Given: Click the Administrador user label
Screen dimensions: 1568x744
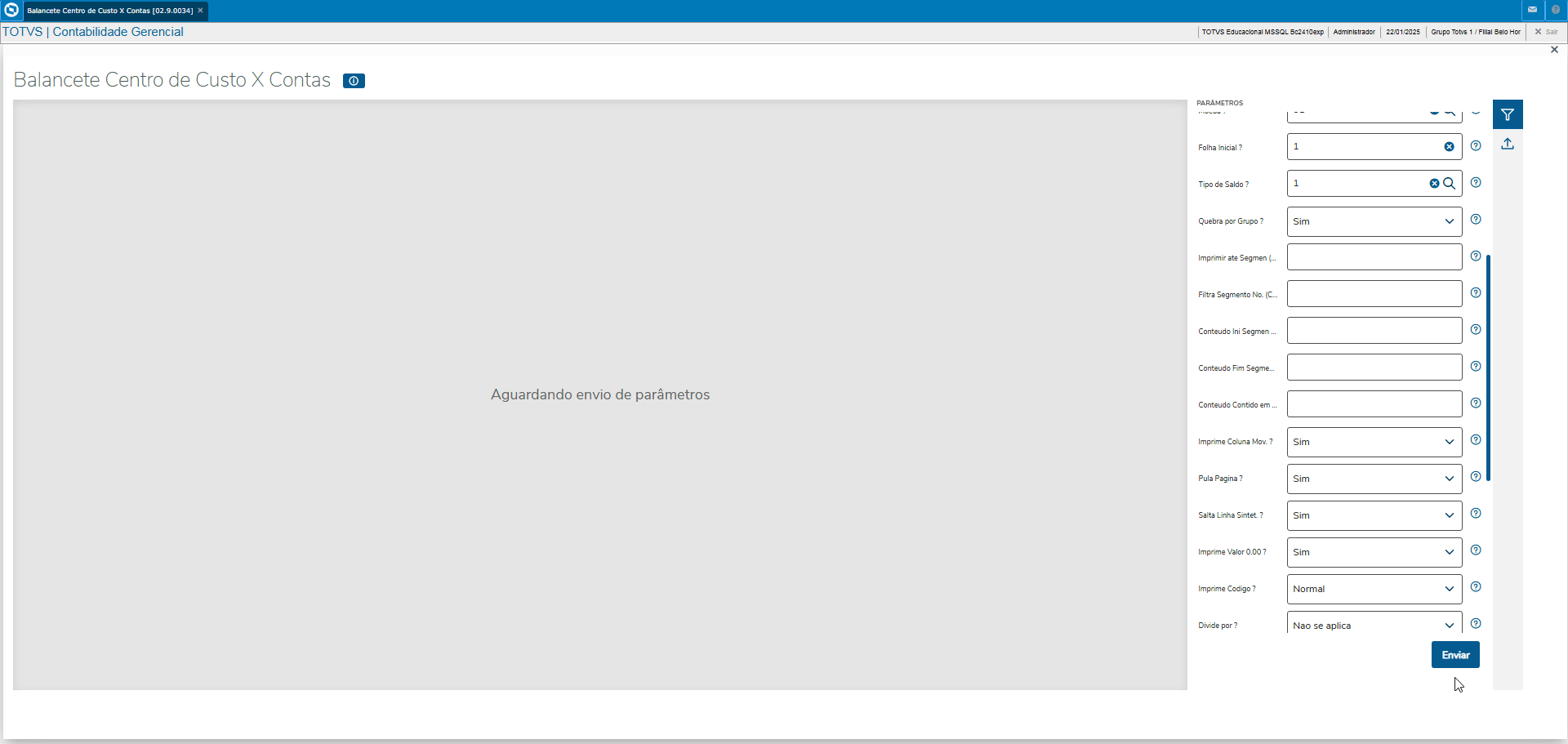Looking at the screenshot, I should click(1354, 32).
